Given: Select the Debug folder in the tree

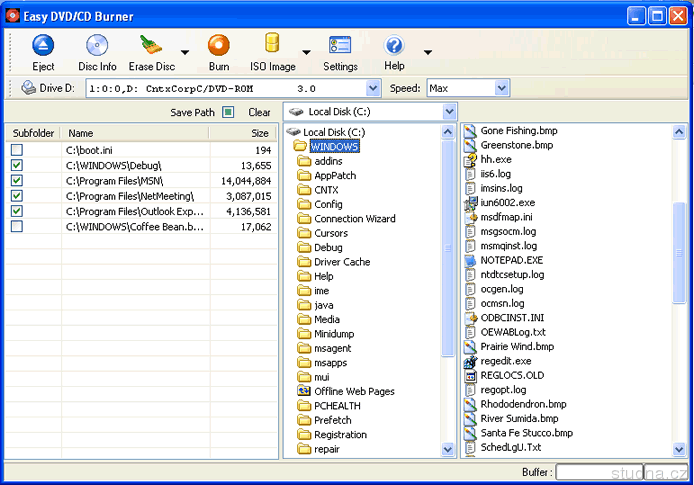Looking at the screenshot, I should [x=328, y=247].
